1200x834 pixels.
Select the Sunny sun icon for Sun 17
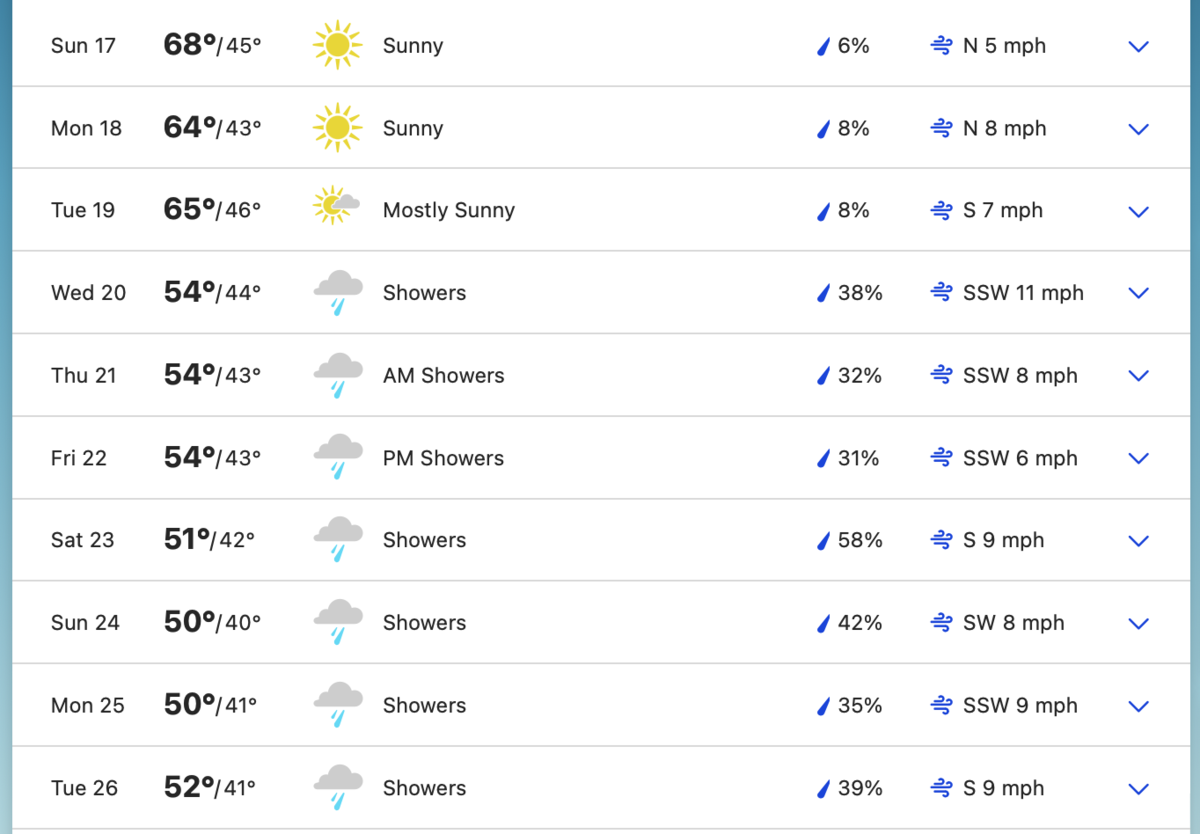click(x=337, y=45)
